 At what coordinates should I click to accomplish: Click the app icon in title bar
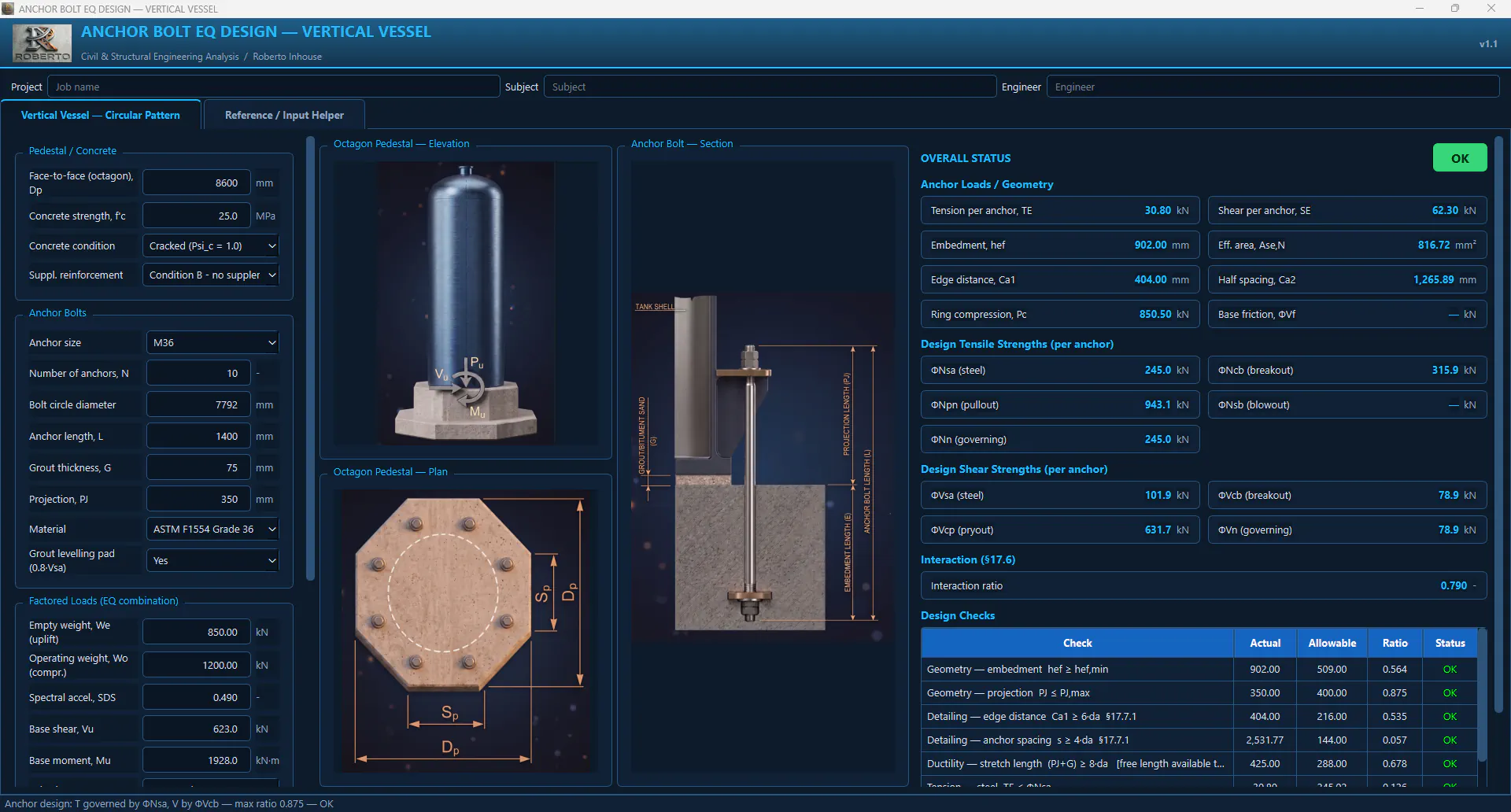[x=8, y=9]
